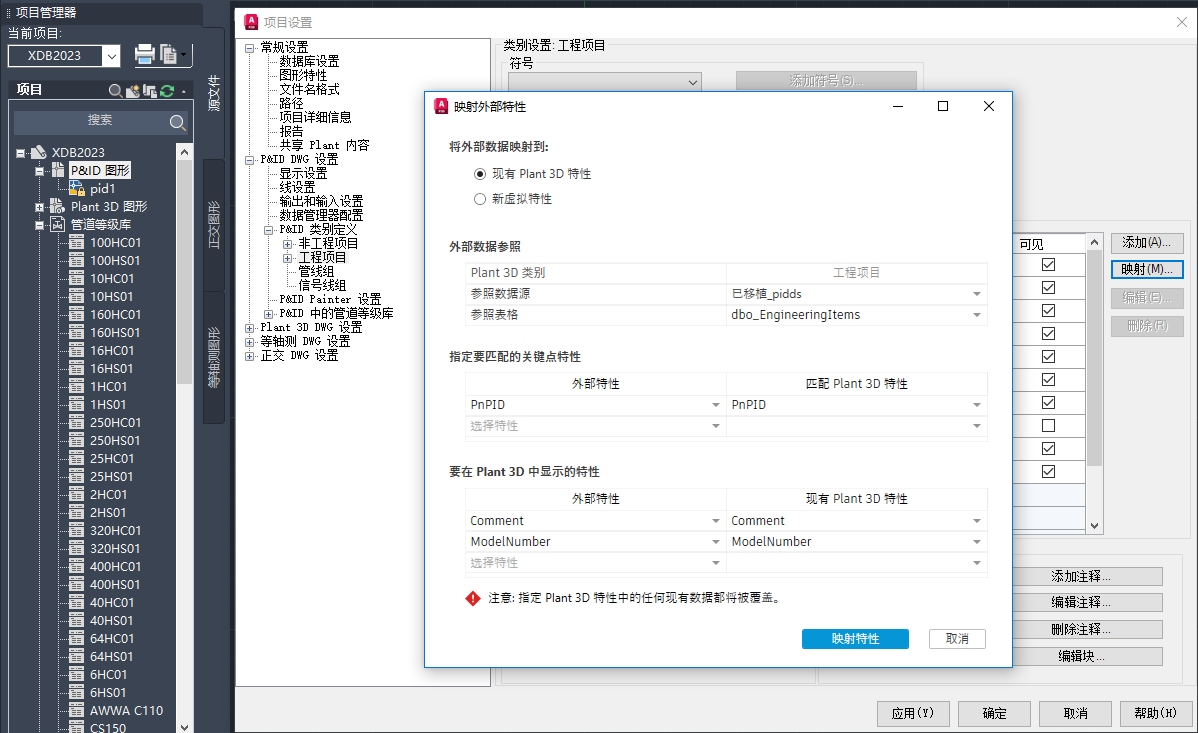Click the 确定 button in 项目设置
The width and height of the screenshot is (1198, 733).
click(x=994, y=713)
